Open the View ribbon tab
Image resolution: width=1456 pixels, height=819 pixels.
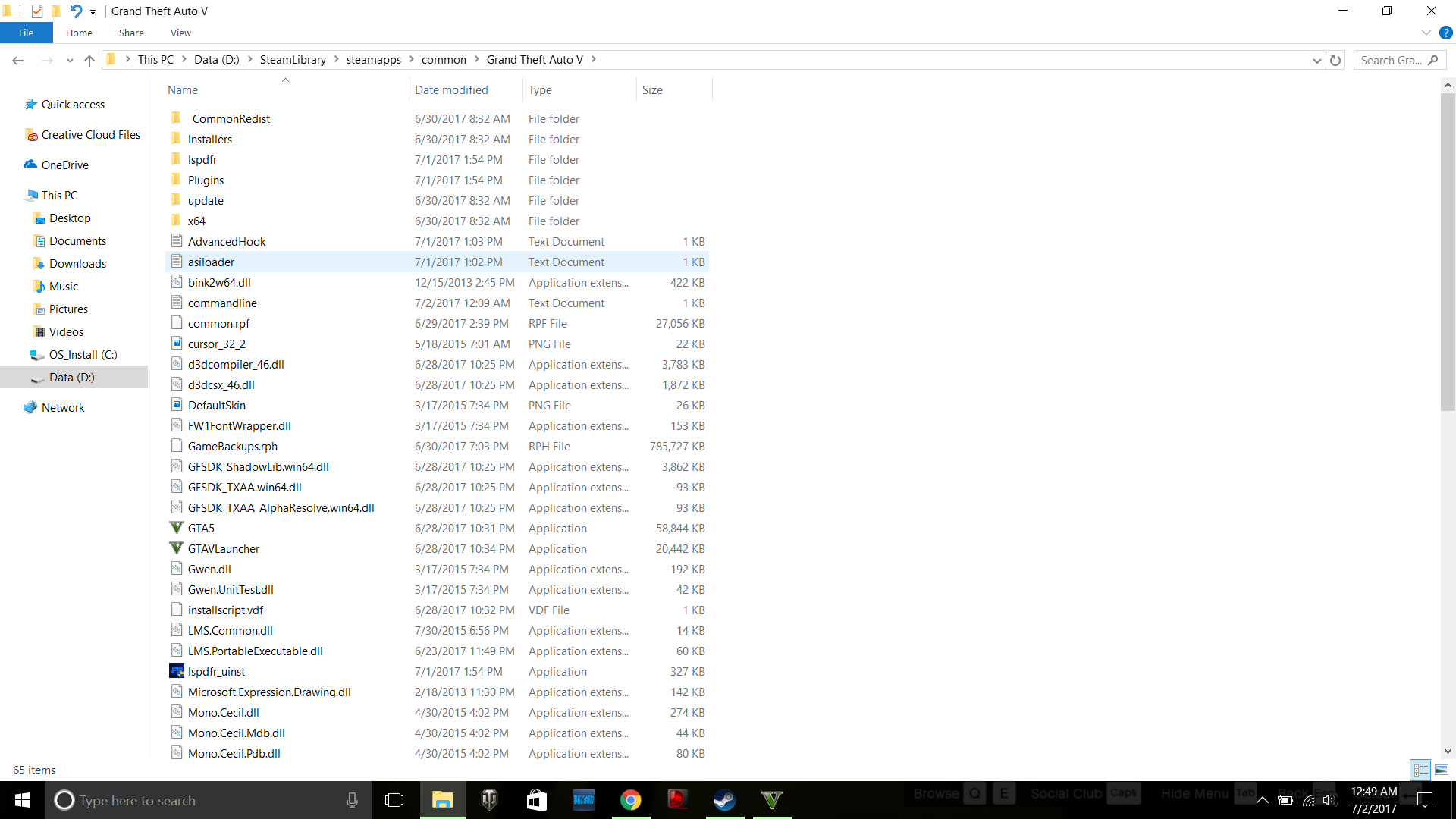180,33
